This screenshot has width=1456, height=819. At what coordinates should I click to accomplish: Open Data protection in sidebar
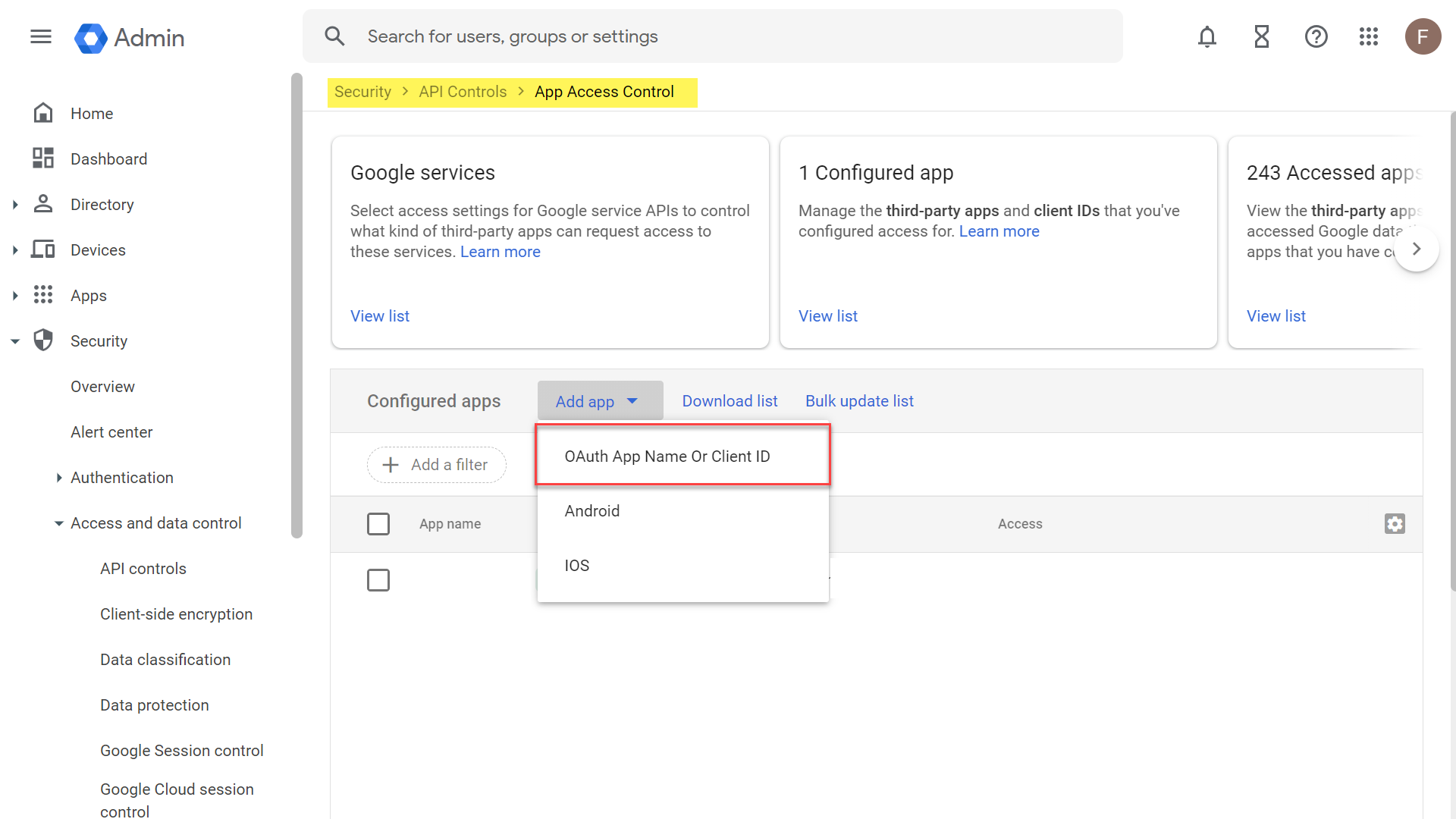pyautogui.click(x=155, y=705)
